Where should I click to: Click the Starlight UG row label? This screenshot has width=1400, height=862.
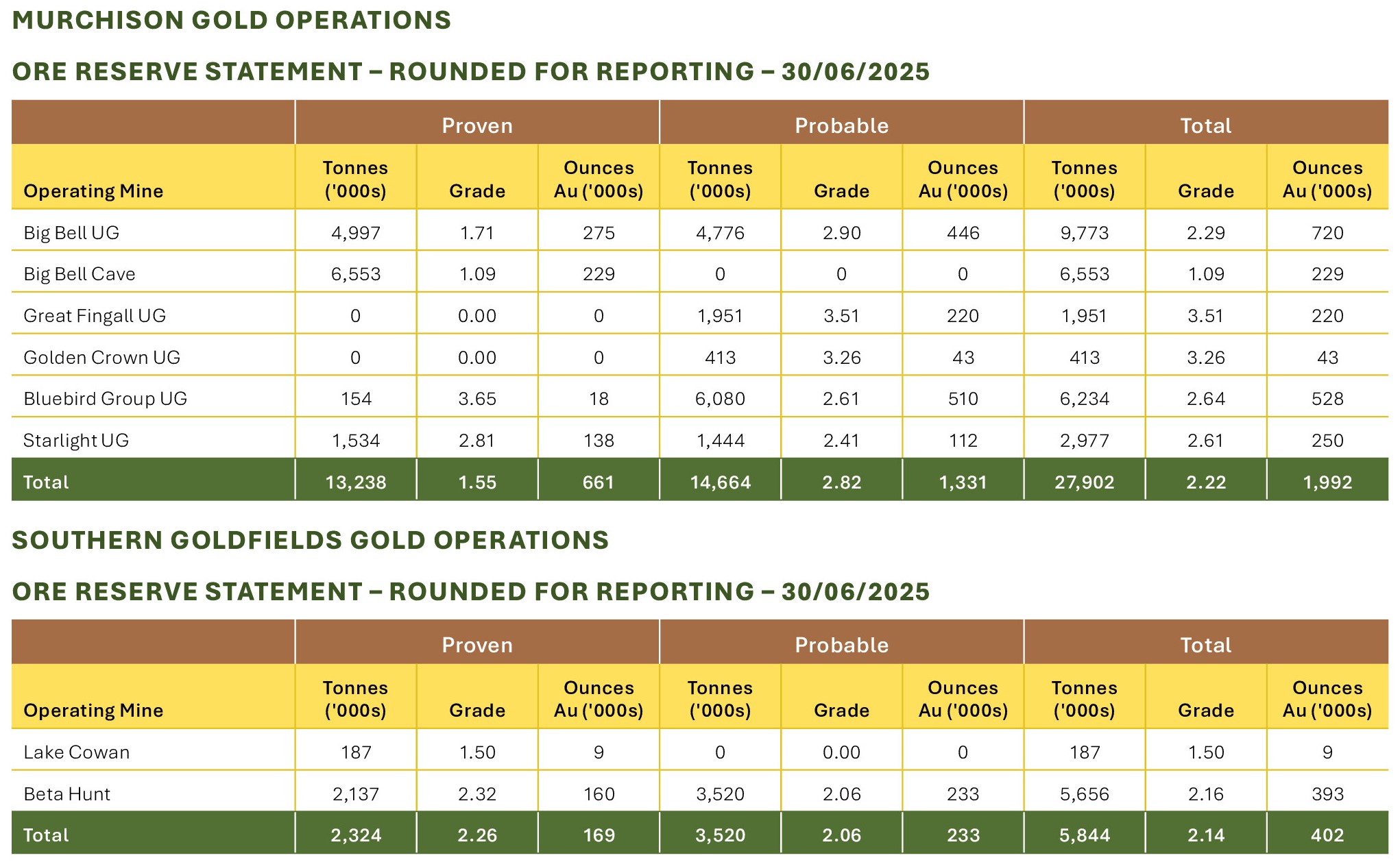point(76,441)
